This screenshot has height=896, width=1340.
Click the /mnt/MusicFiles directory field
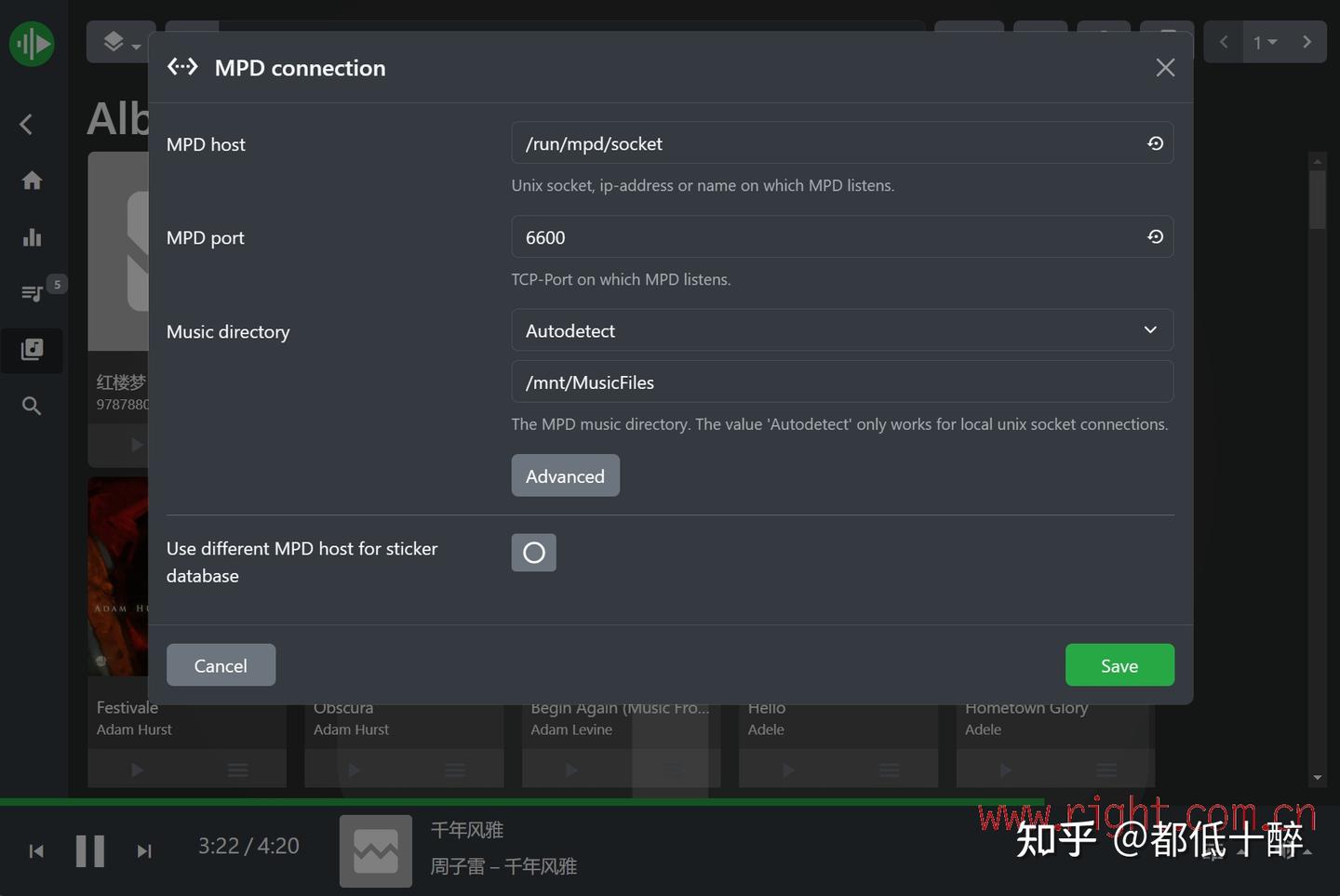coord(842,382)
